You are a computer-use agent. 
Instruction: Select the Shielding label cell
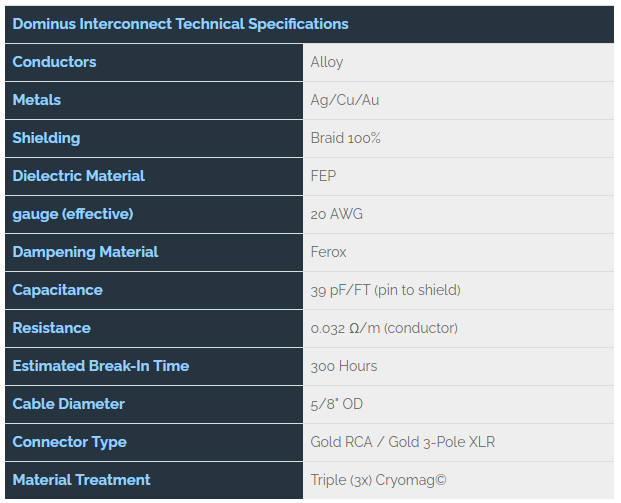[154, 138]
